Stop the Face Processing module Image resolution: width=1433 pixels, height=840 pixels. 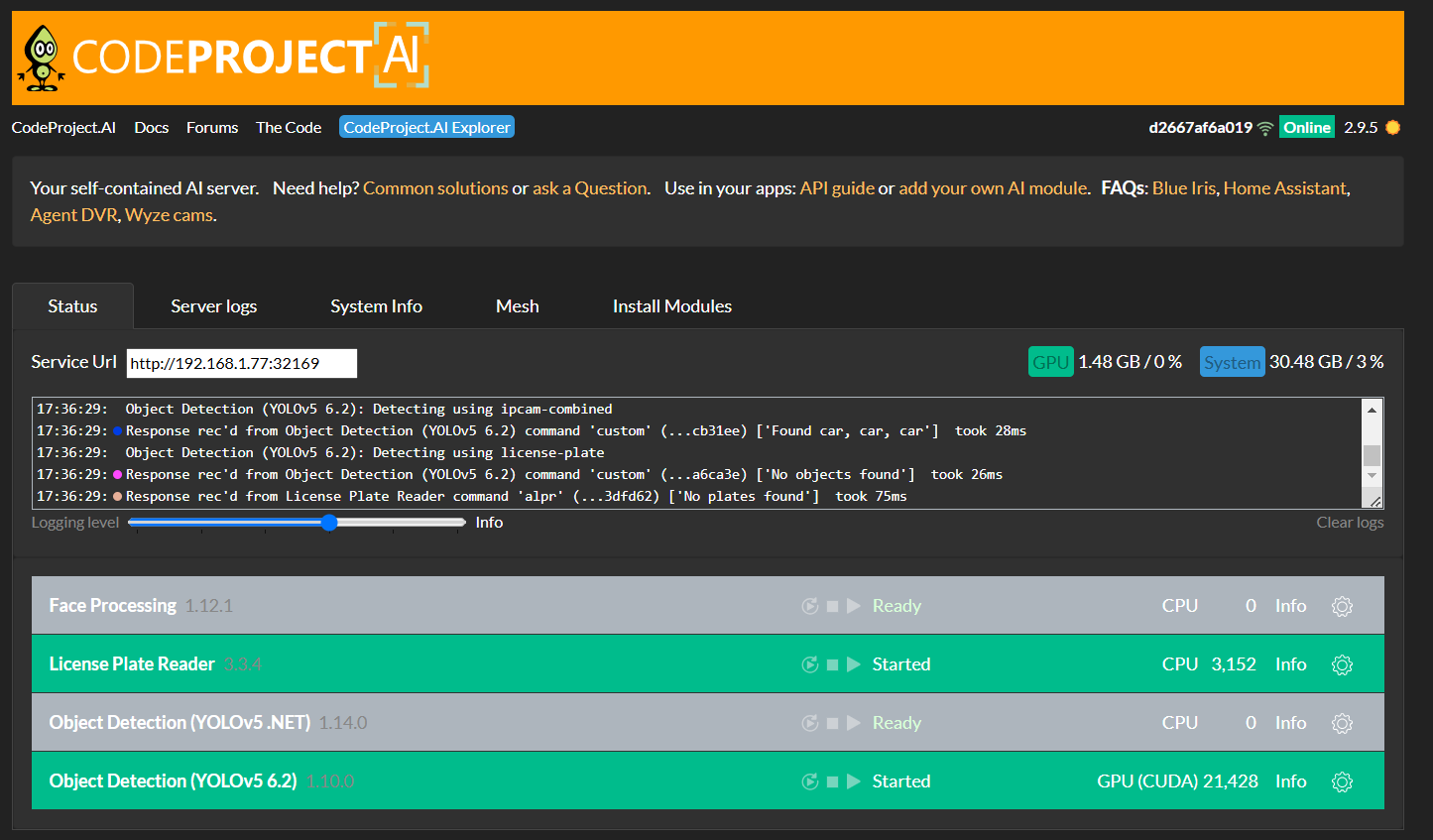(833, 606)
